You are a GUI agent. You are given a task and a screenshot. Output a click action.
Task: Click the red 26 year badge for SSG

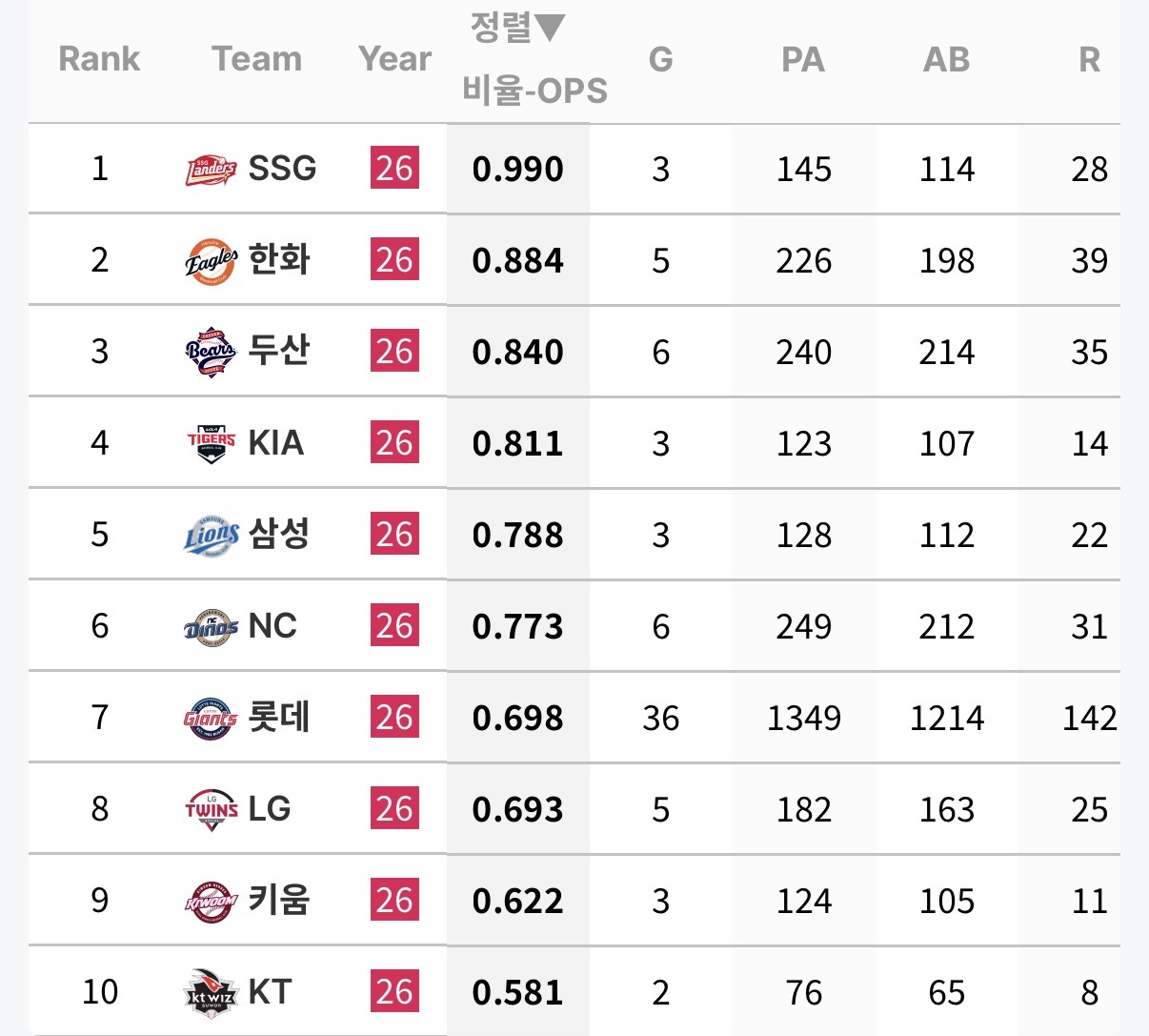(394, 169)
